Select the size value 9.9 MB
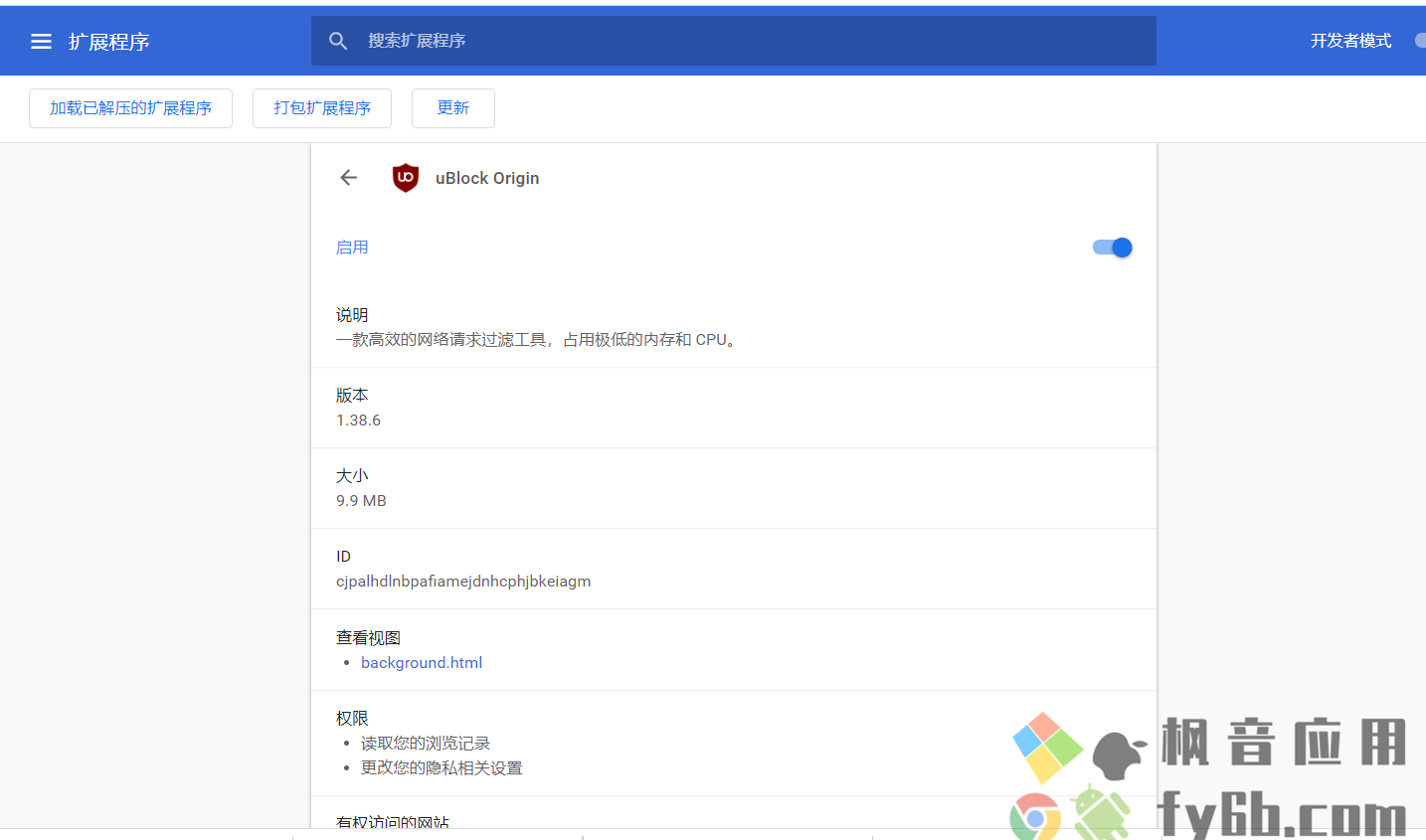This screenshot has width=1426, height=840. 361,501
